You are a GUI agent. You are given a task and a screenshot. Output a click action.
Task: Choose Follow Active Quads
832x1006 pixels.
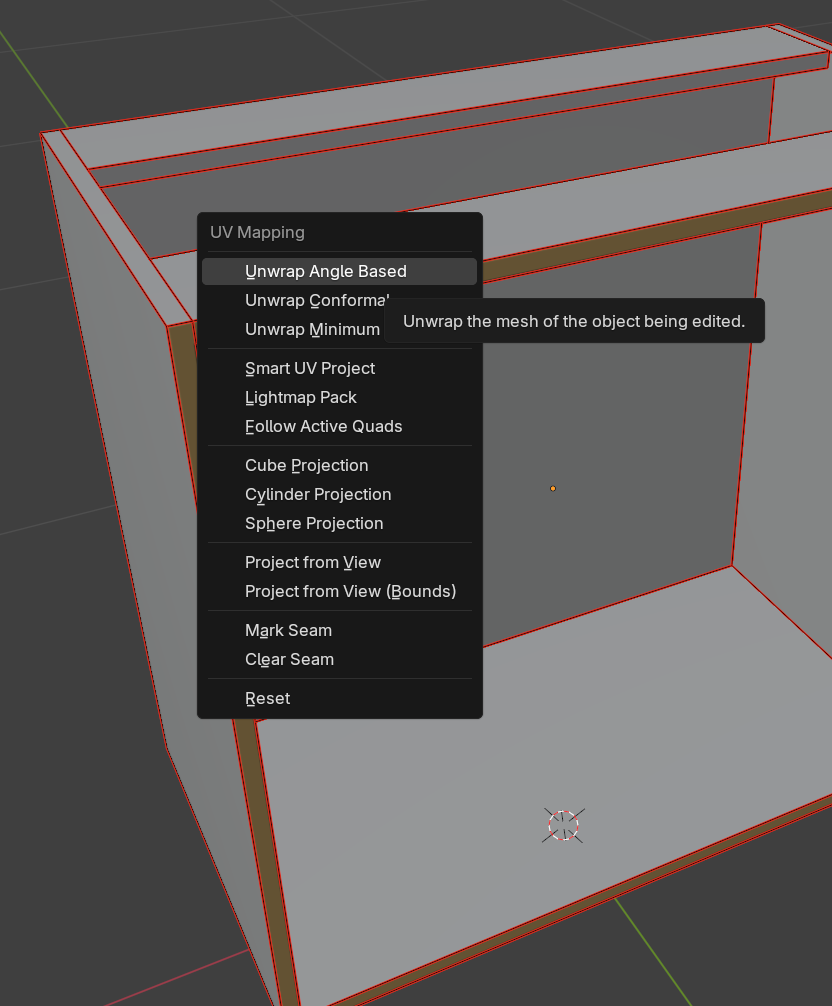[339, 426]
